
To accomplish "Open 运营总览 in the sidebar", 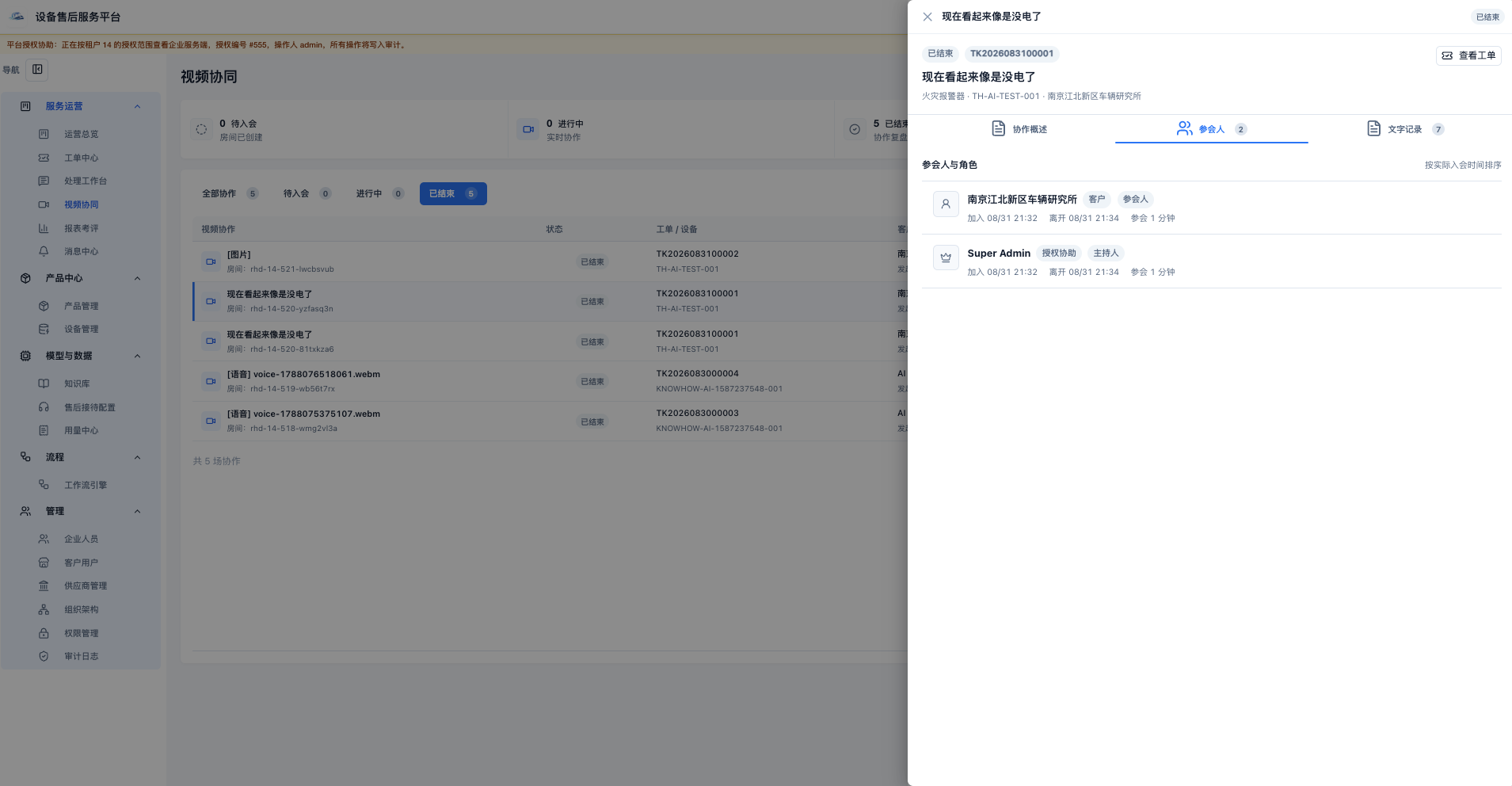I will point(81,135).
